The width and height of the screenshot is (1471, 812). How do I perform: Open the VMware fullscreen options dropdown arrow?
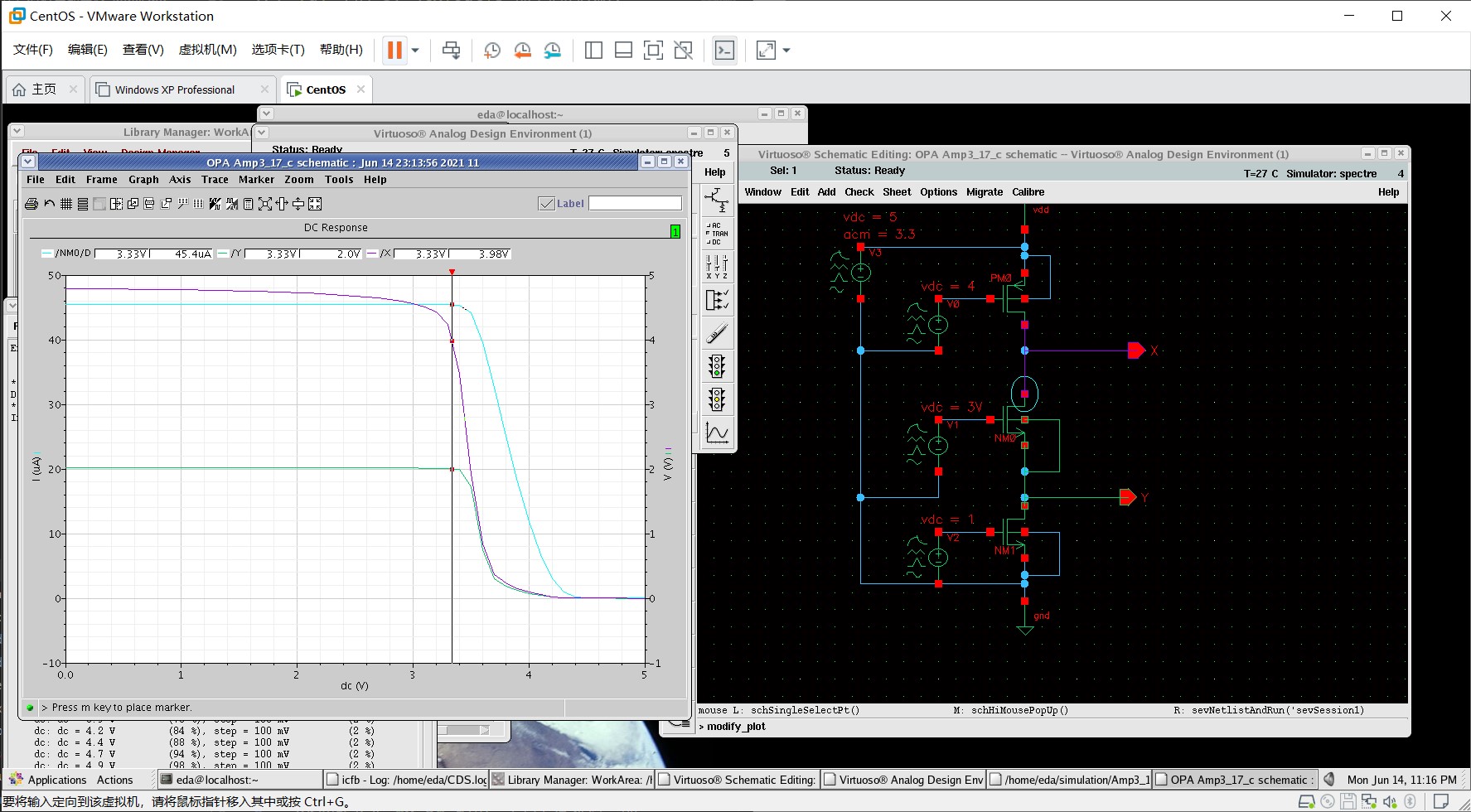pyautogui.click(x=786, y=51)
